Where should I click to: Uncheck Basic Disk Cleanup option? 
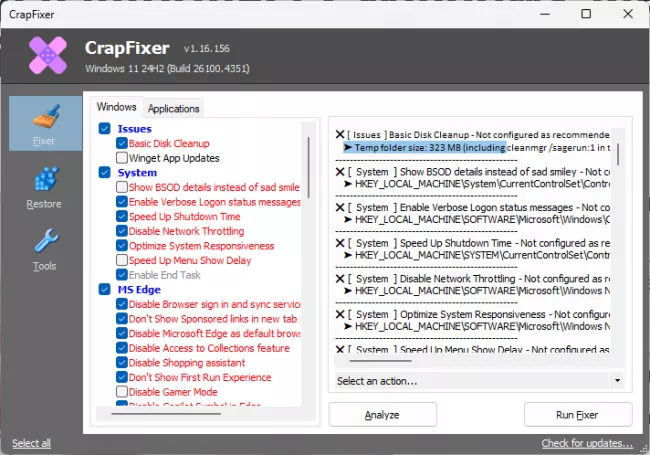pos(121,144)
